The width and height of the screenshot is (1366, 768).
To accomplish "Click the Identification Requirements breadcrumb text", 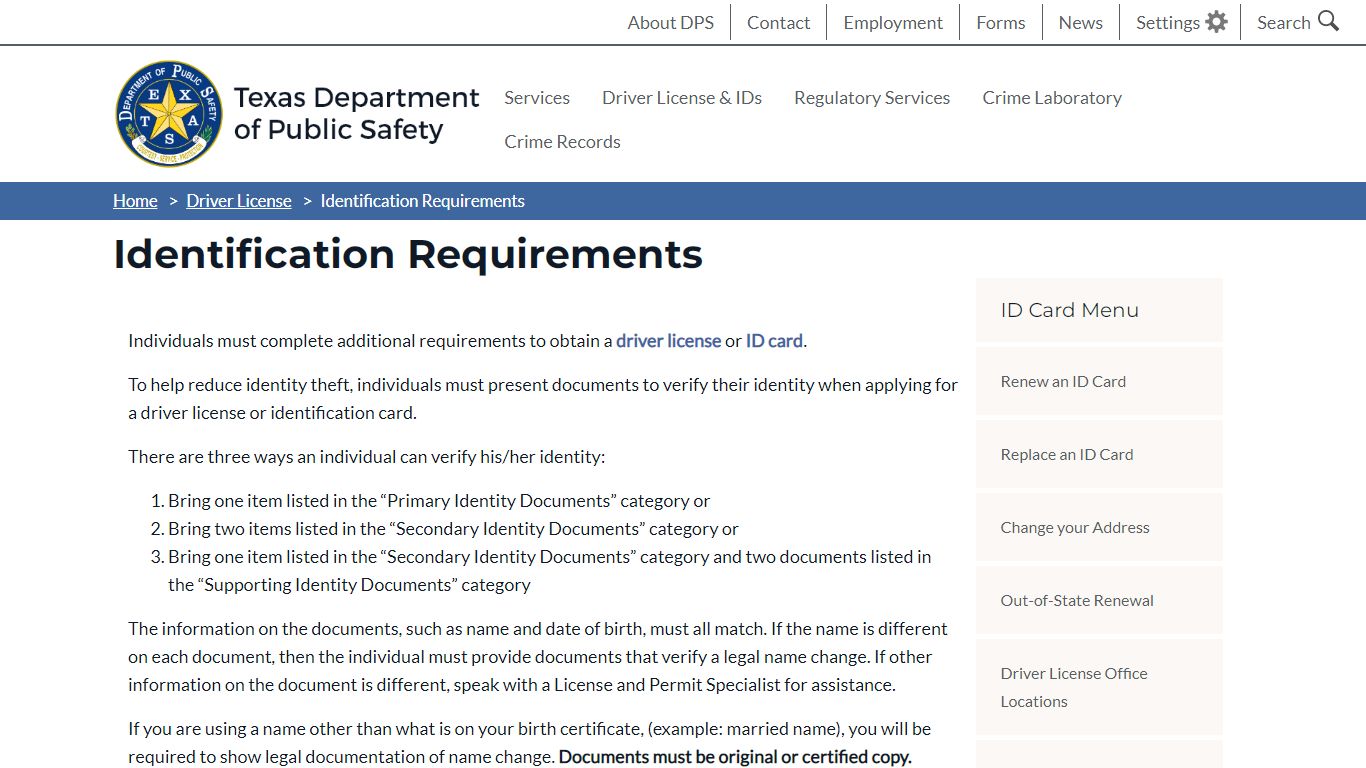I will pos(422,201).
